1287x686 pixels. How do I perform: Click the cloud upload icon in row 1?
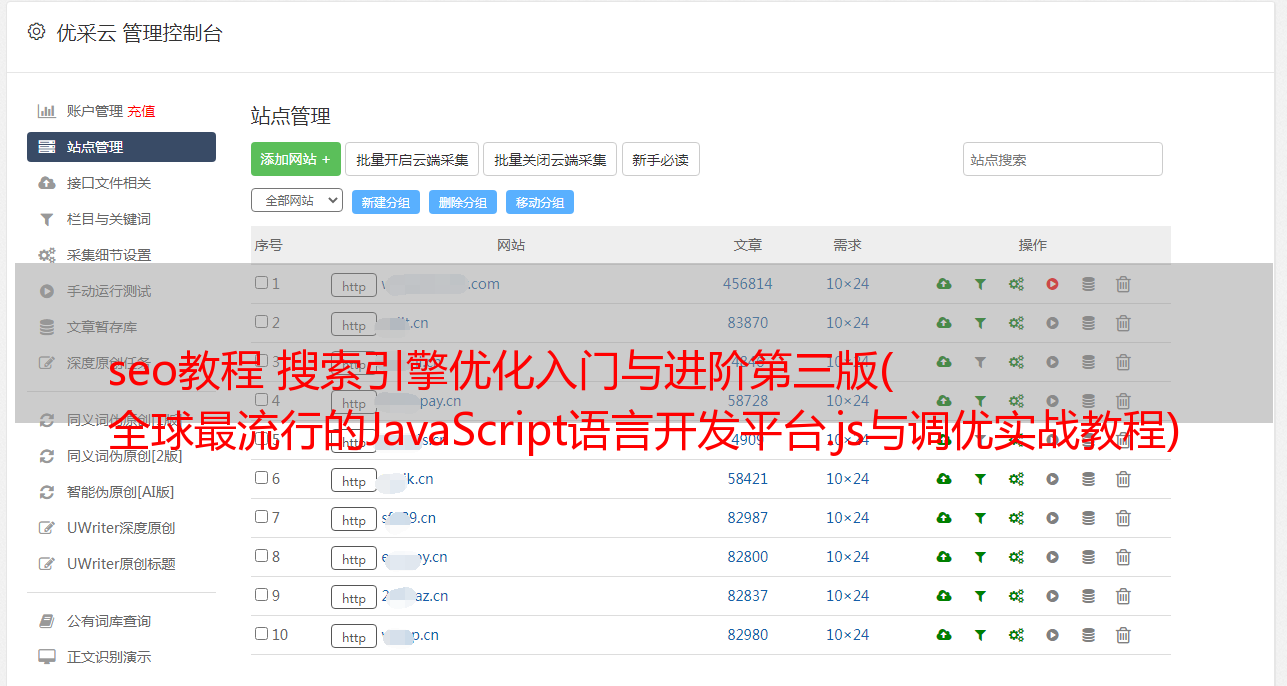coord(944,284)
